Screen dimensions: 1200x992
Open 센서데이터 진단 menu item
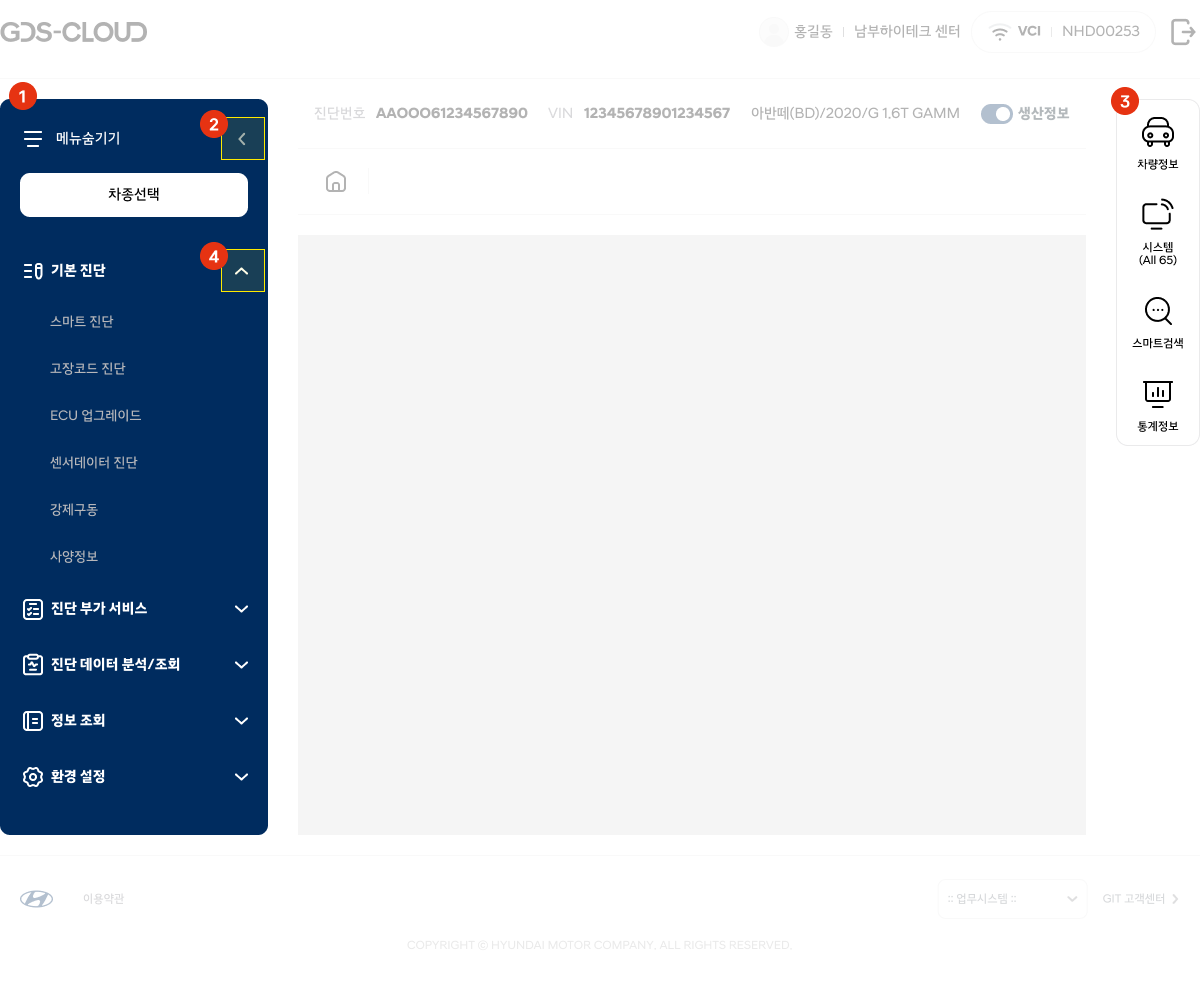point(94,462)
